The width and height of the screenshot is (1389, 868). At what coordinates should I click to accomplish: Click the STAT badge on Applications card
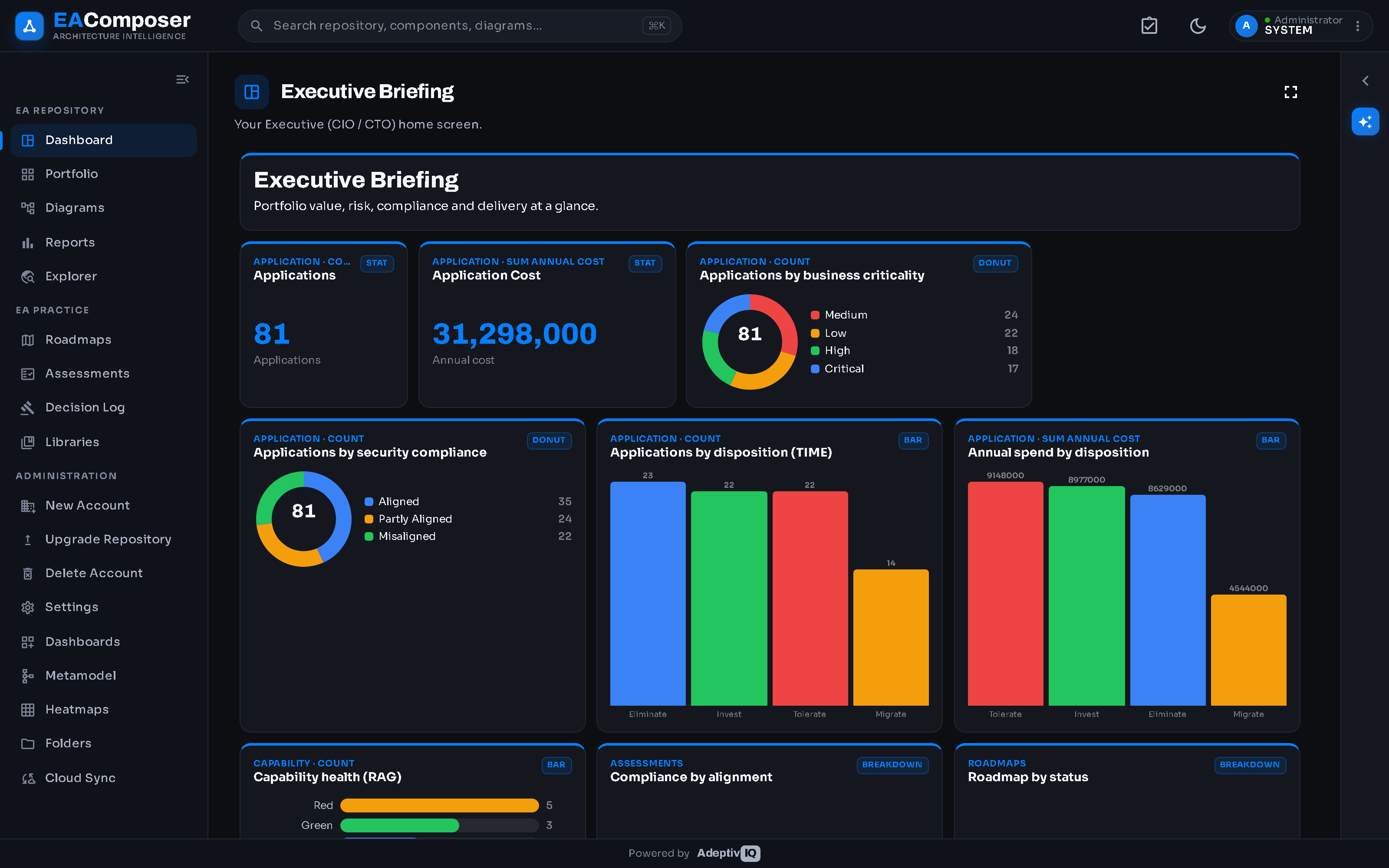tap(376, 263)
